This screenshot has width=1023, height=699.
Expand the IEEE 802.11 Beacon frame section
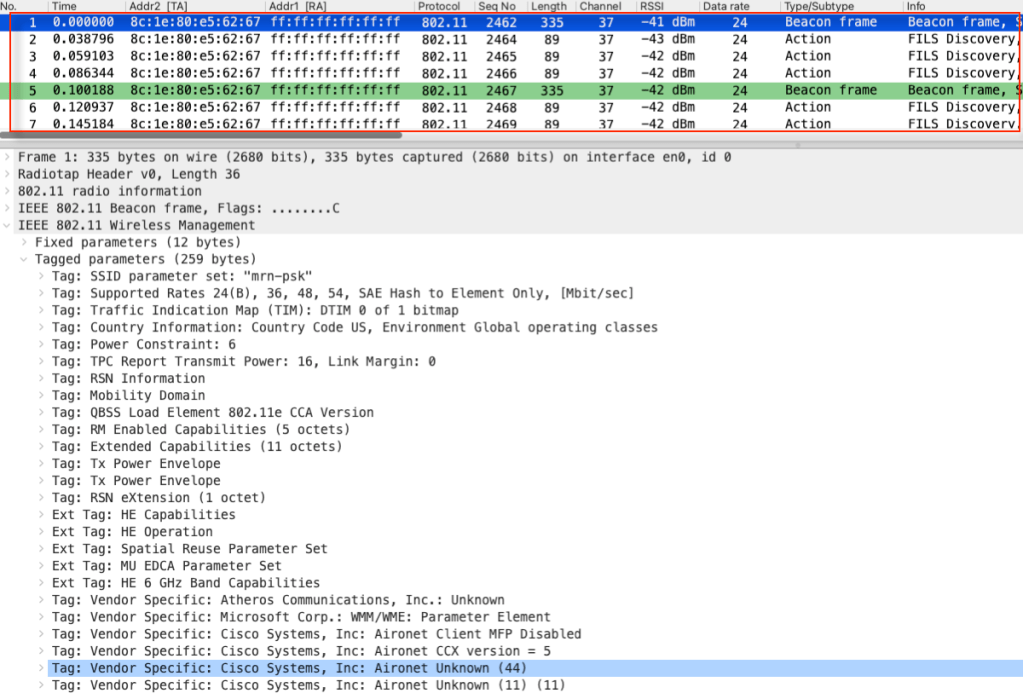8,208
